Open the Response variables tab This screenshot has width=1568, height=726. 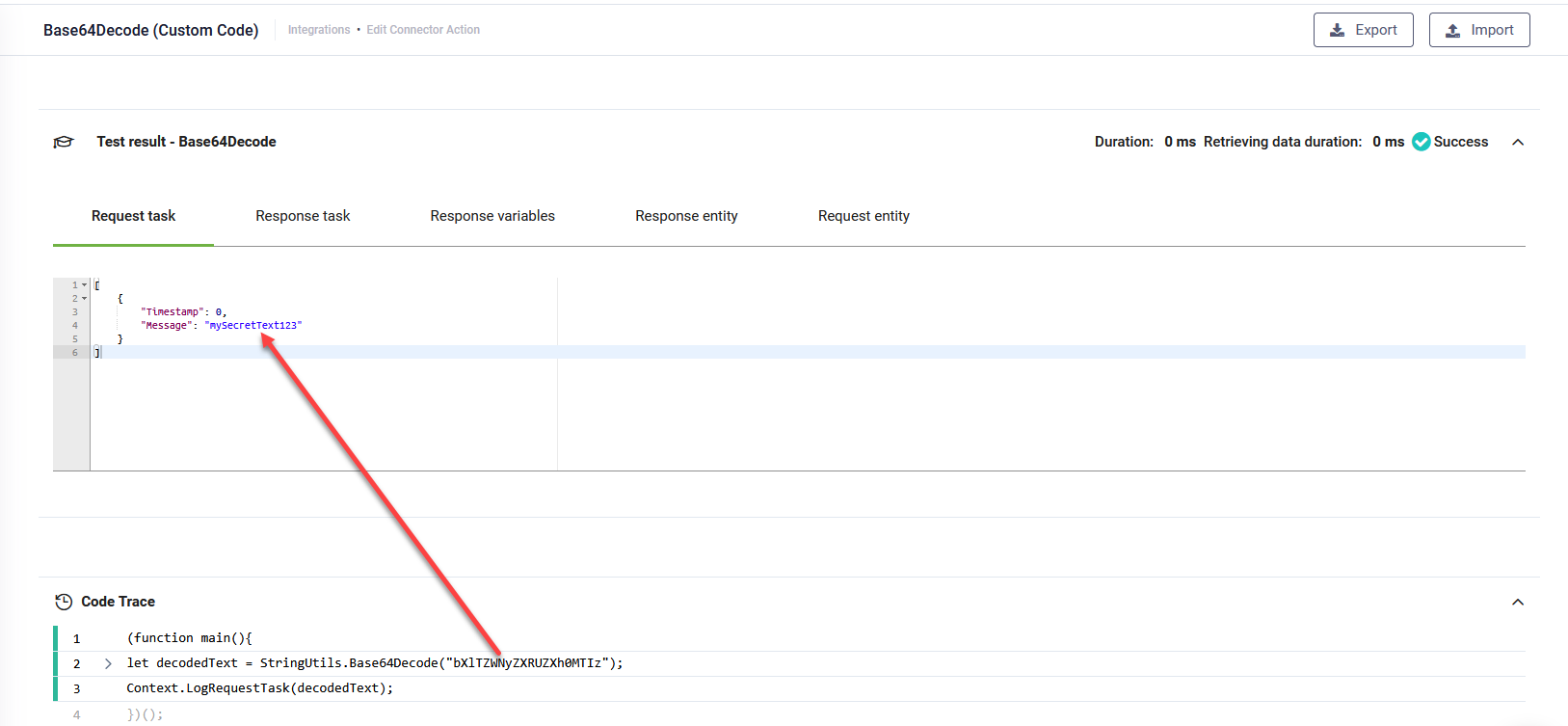click(492, 216)
